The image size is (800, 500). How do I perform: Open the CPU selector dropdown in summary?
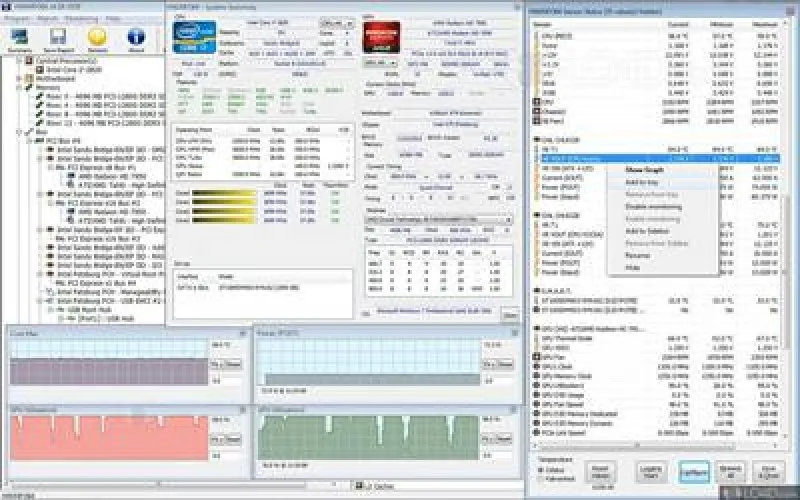(336, 23)
